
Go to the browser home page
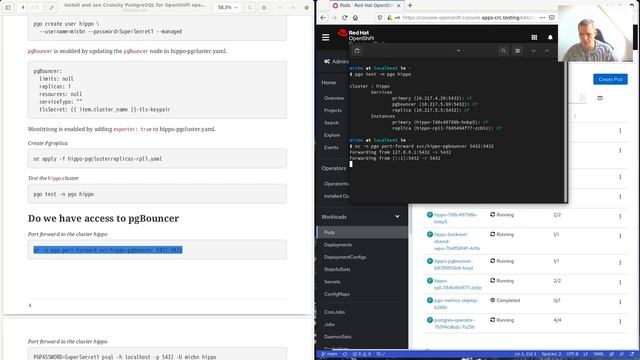click(356, 18)
